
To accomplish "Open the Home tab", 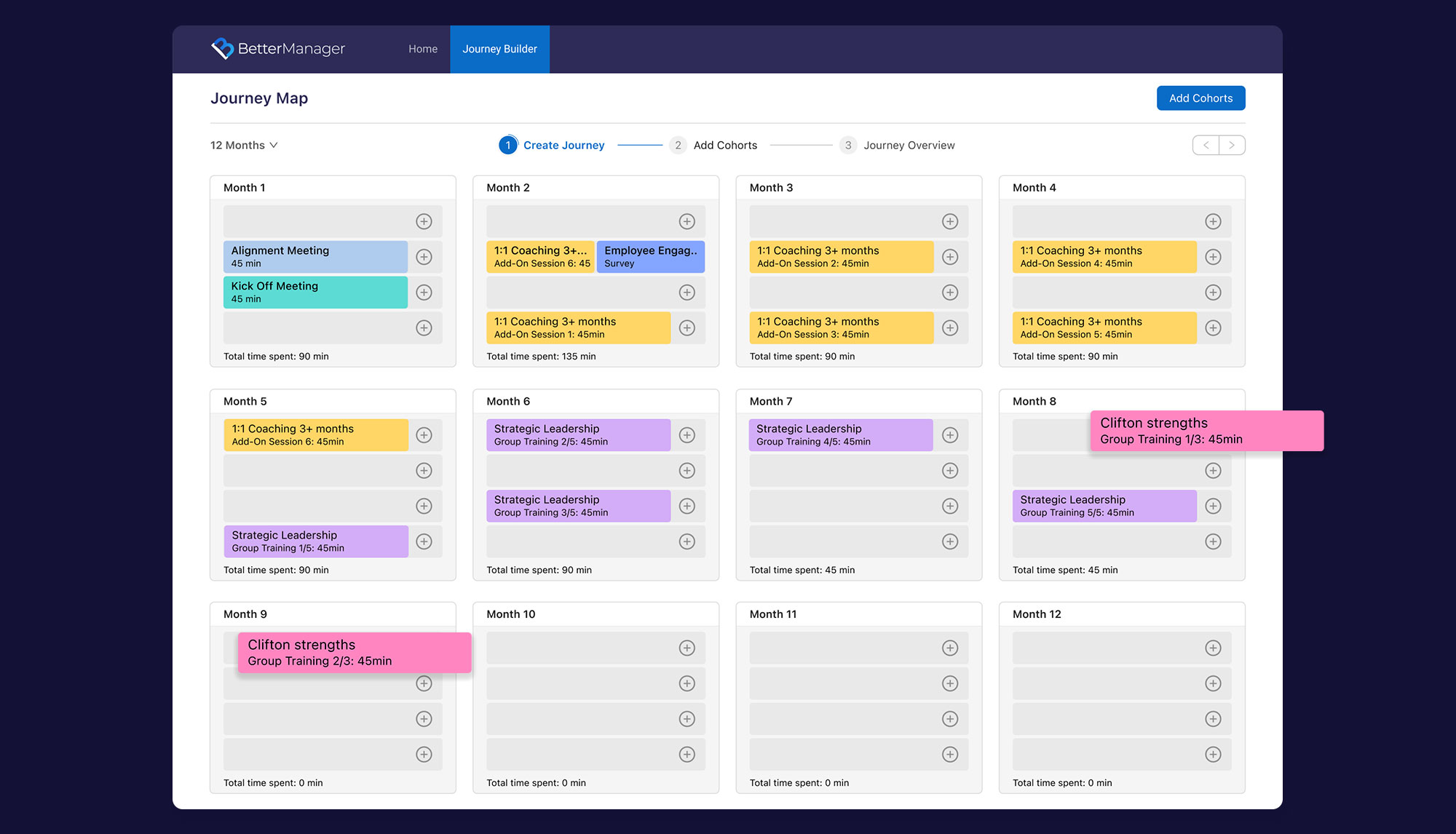I will click(423, 49).
